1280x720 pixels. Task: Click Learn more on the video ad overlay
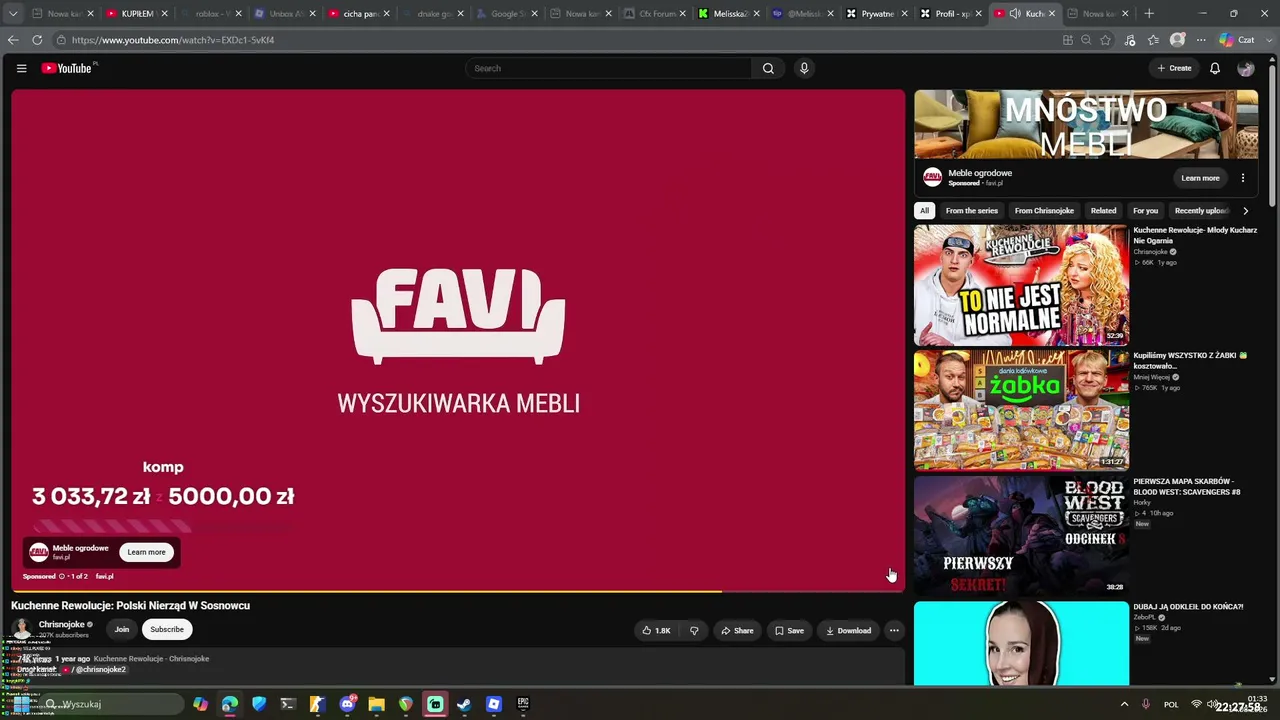(146, 552)
